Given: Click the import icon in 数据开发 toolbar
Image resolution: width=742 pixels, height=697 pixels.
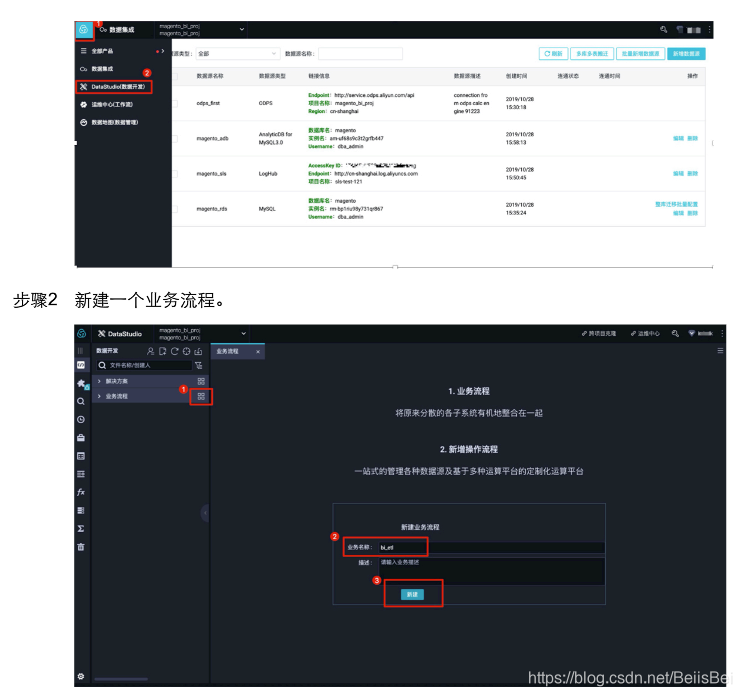Looking at the screenshot, I should point(198,351).
